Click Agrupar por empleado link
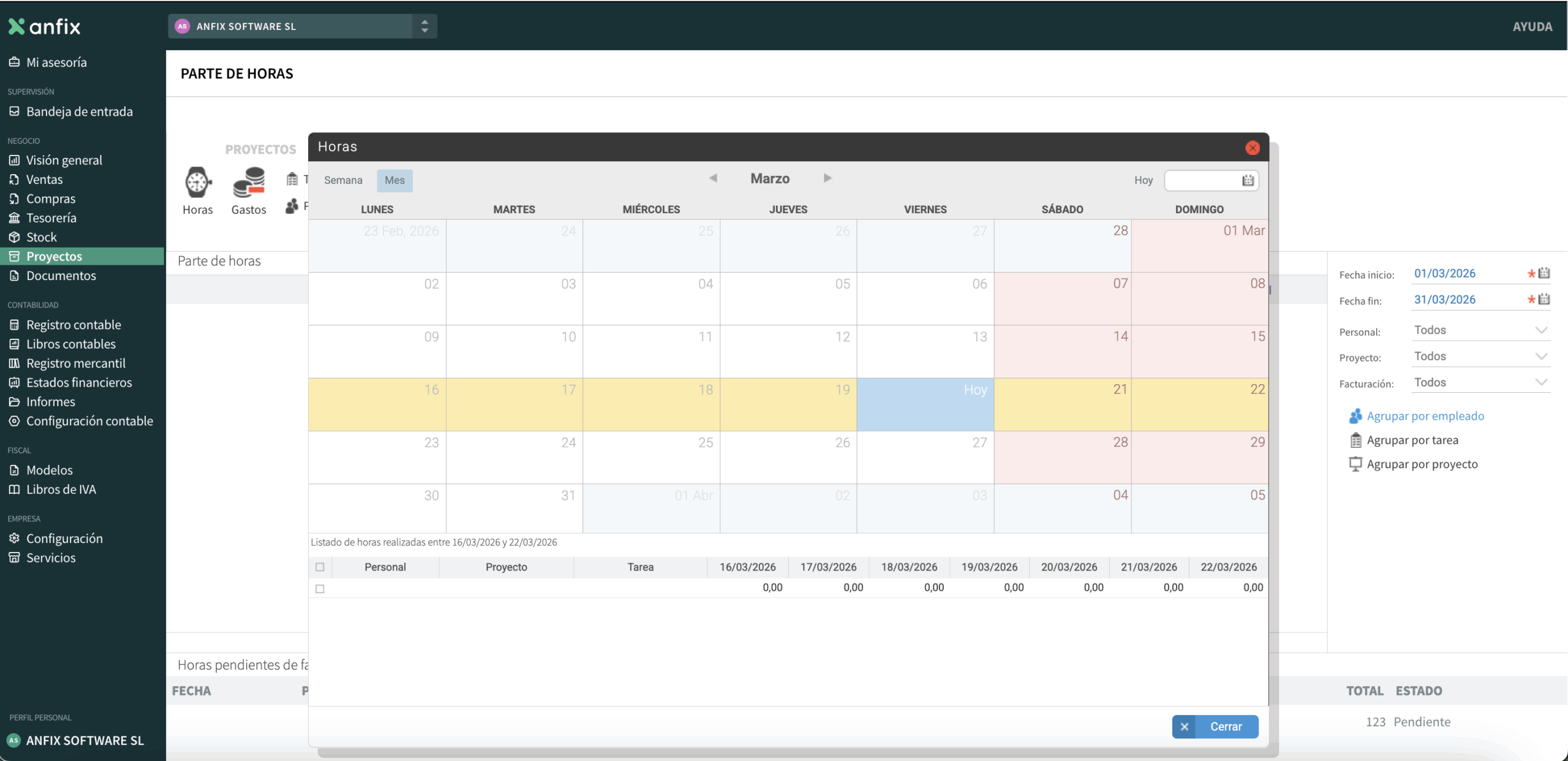The height and width of the screenshot is (761, 1568). point(1425,416)
